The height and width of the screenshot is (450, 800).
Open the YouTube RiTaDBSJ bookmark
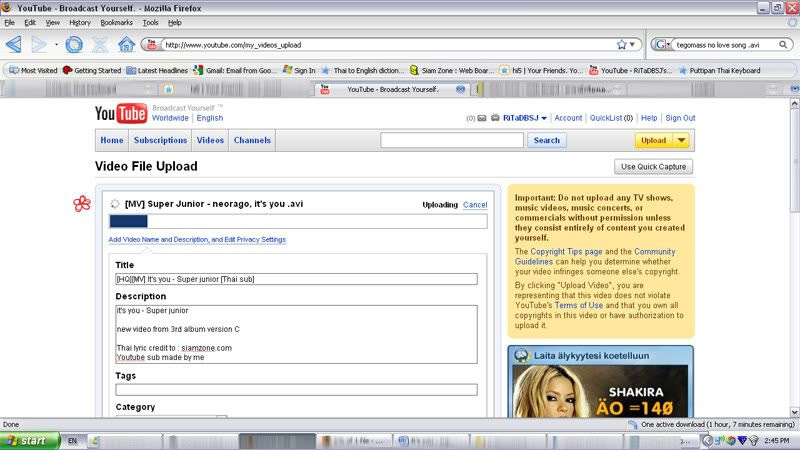631,70
